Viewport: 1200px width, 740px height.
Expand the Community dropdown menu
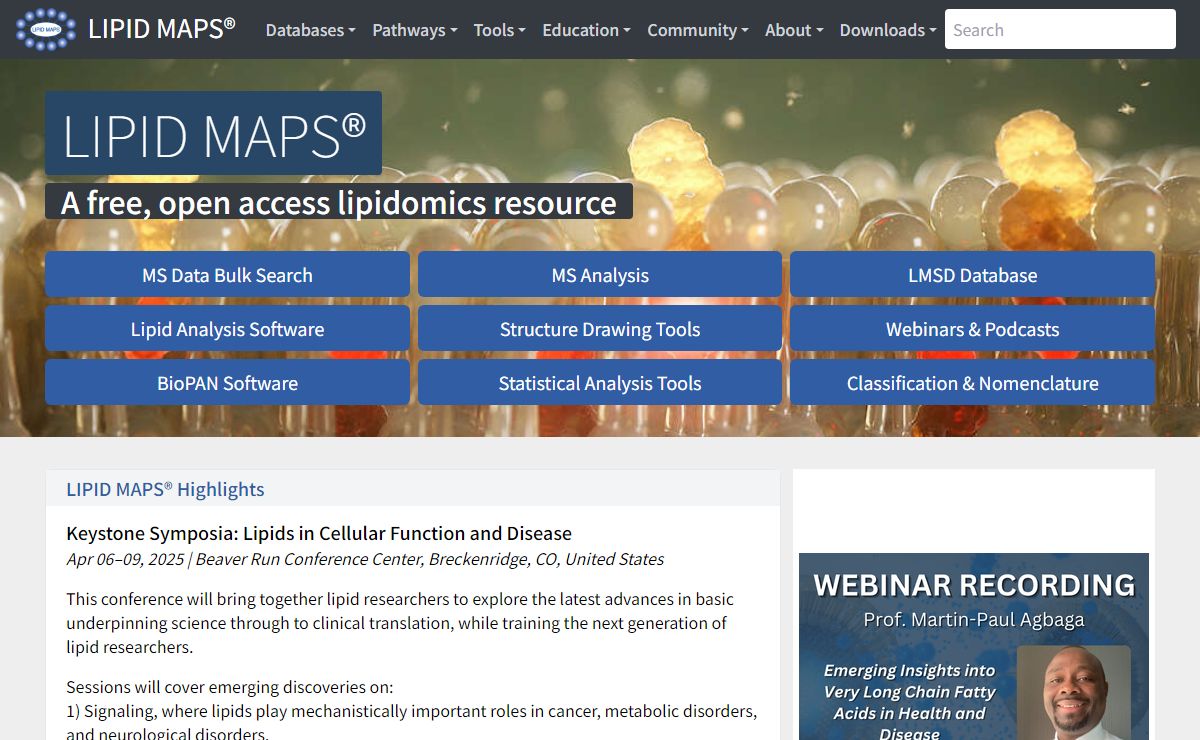pyautogui.click(x=697, y=30)
